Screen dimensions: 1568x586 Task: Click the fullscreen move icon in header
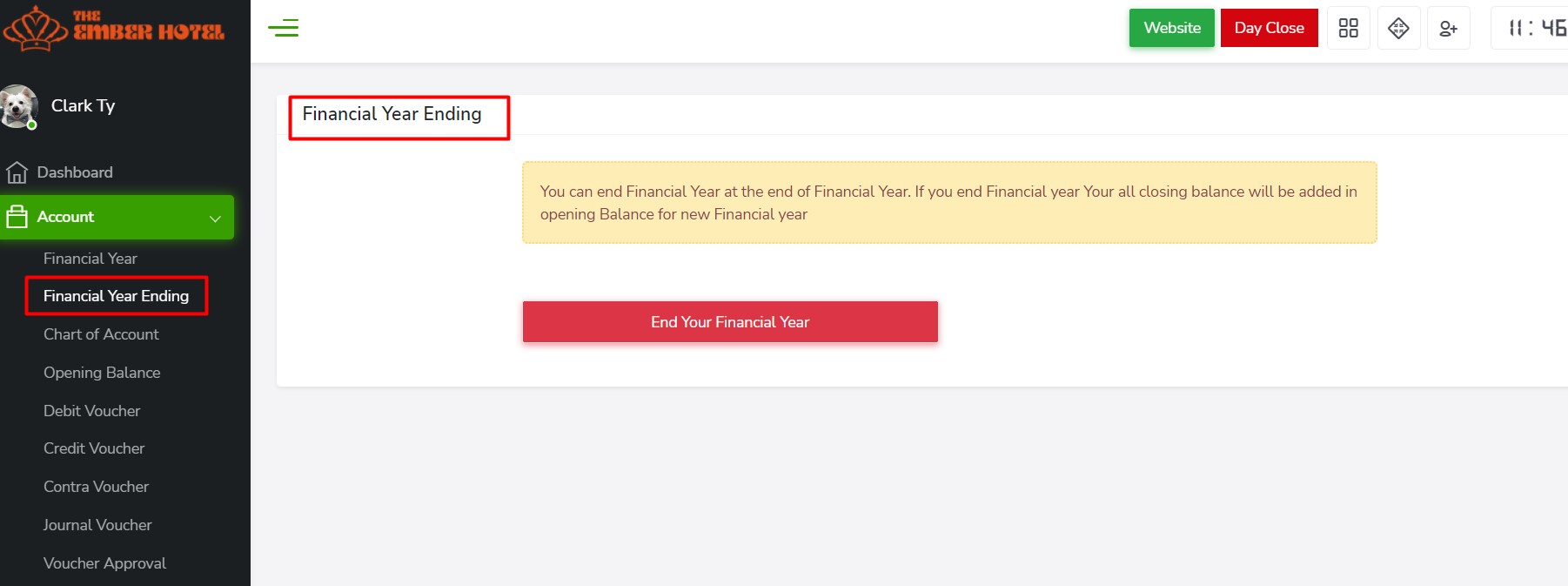pos(1398,28)
